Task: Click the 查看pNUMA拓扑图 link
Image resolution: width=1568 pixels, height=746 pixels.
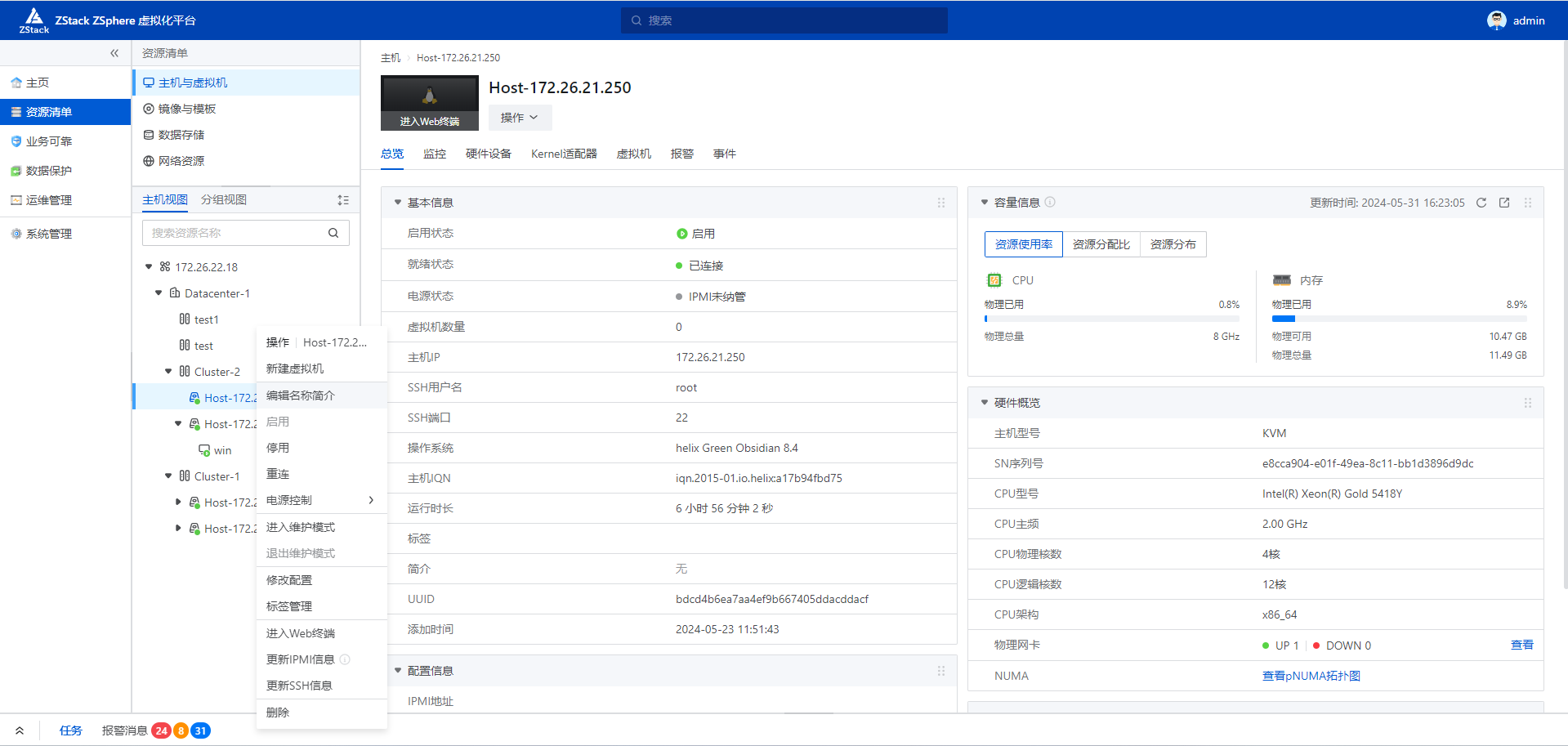Action: (1311, 676)
